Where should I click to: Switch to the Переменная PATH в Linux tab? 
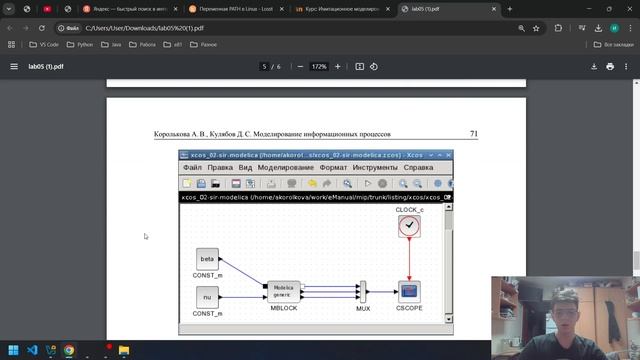pos(236,9)
